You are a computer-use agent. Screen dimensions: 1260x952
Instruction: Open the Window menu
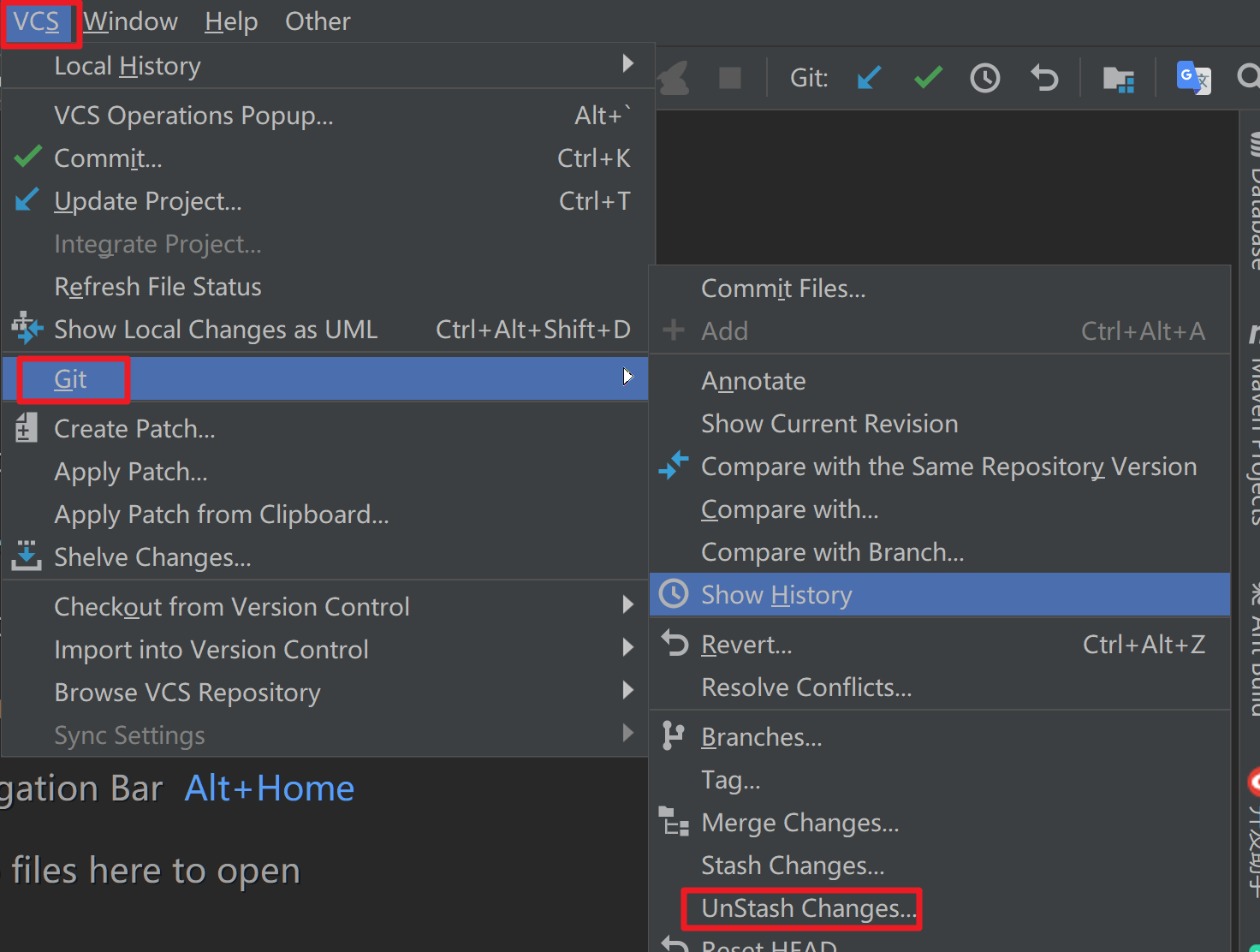(x=130, y=21)
